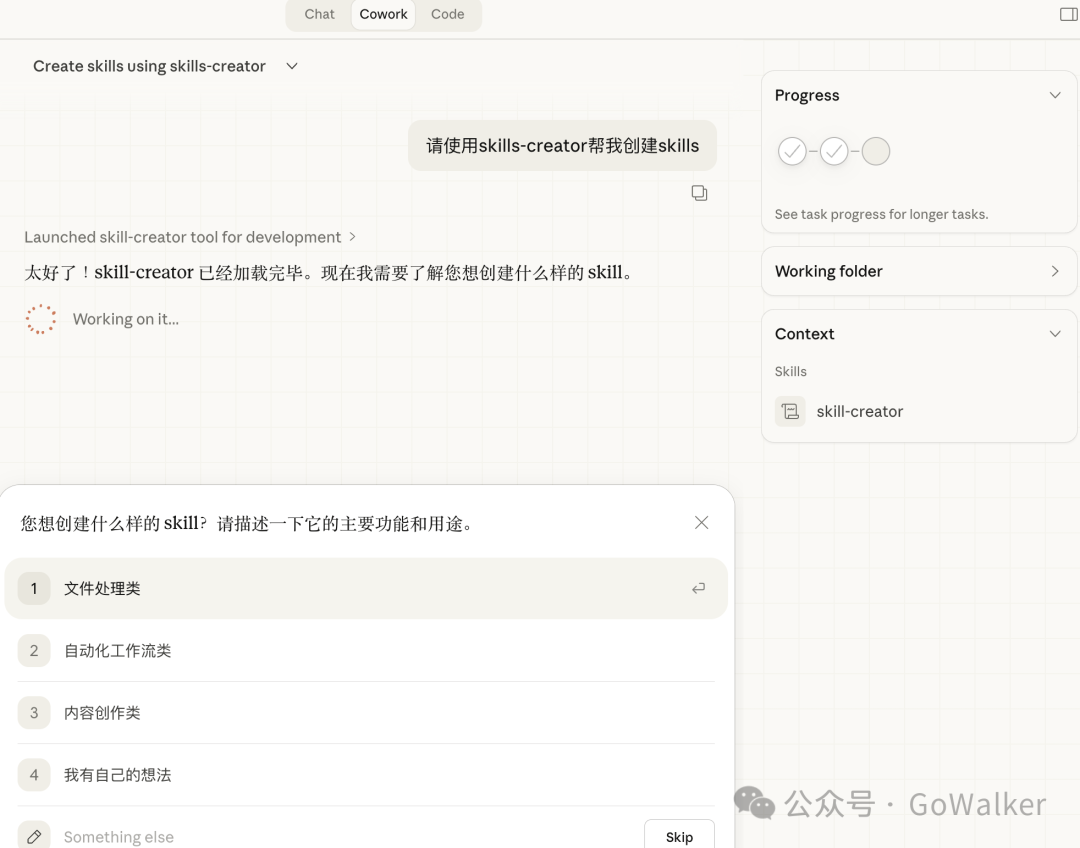The image size is (1080, 848).
Task: Expand the Working folder panel
Action: tap(919, 271)
